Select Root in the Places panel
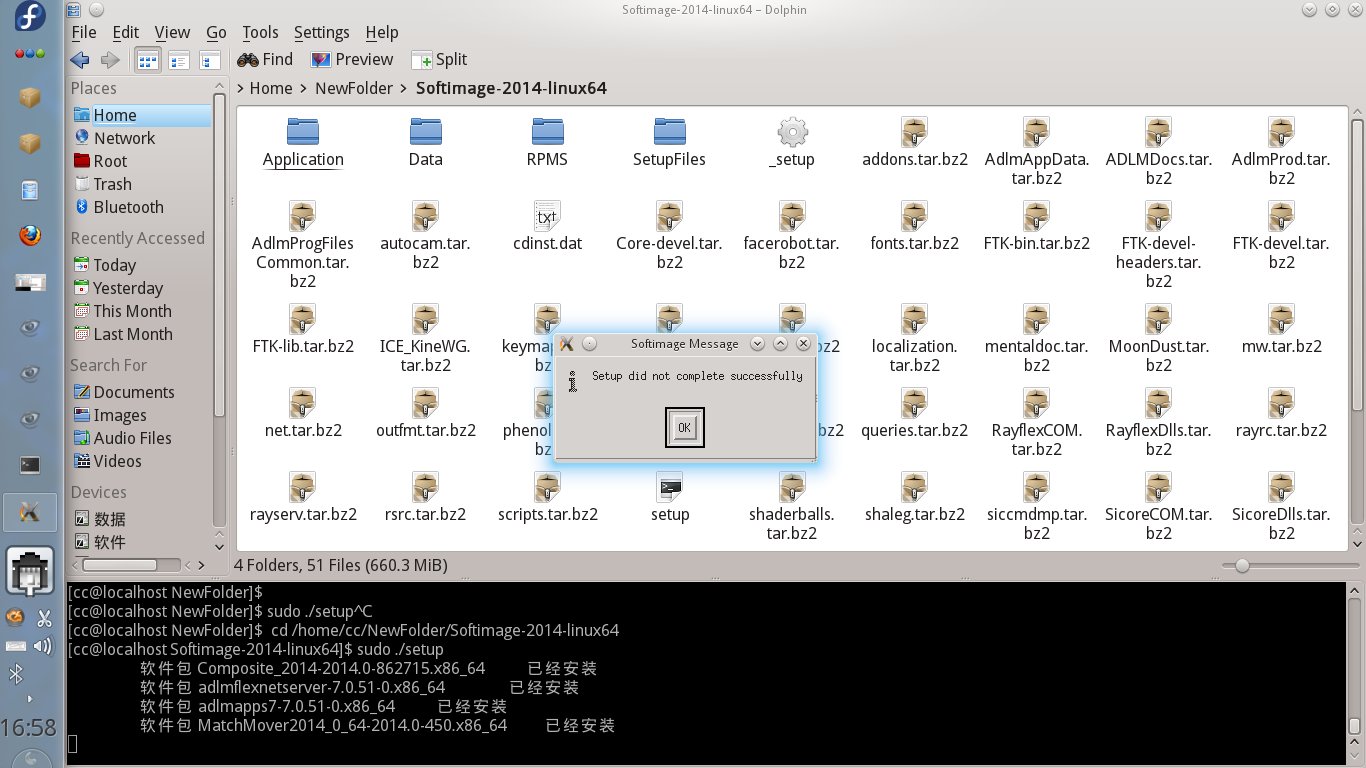The image size is (1366, 768). (x=140, y=161)
